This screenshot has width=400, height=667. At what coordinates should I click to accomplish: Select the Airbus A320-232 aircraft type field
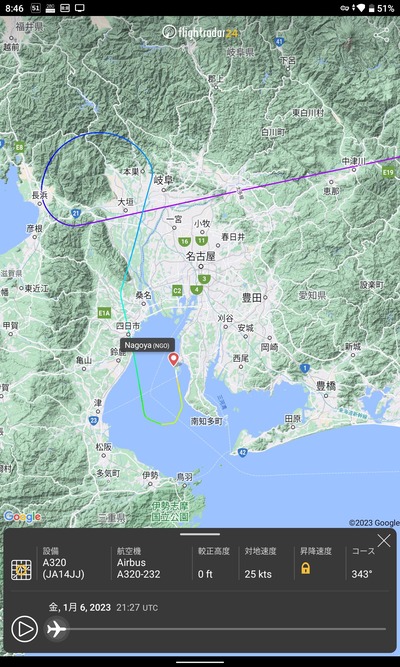click(139, 568)
